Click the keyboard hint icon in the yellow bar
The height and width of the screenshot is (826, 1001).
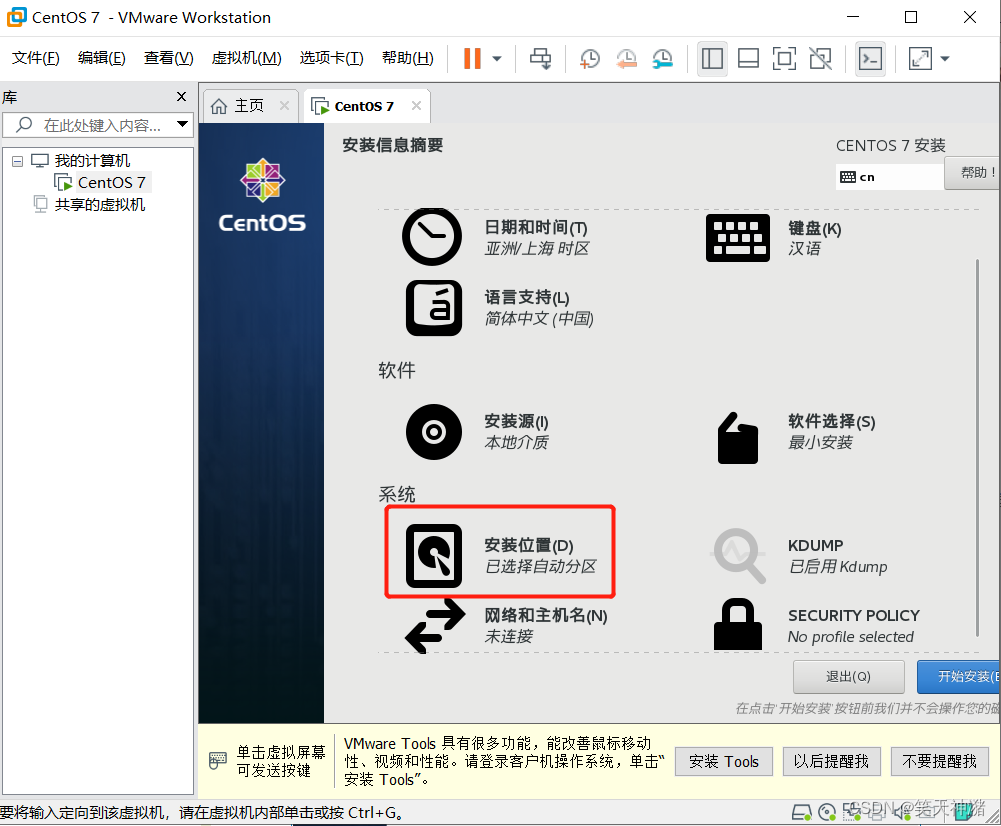218,760
